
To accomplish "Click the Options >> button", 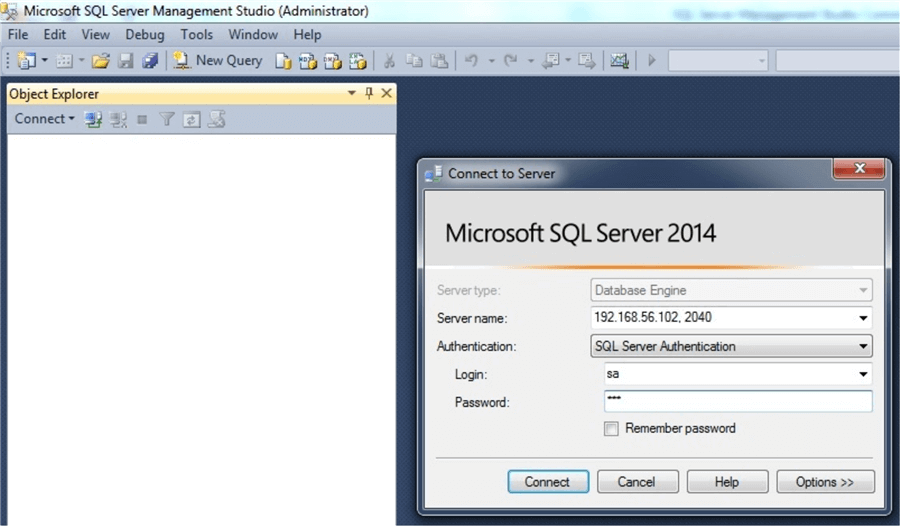I will pos(825,482).
